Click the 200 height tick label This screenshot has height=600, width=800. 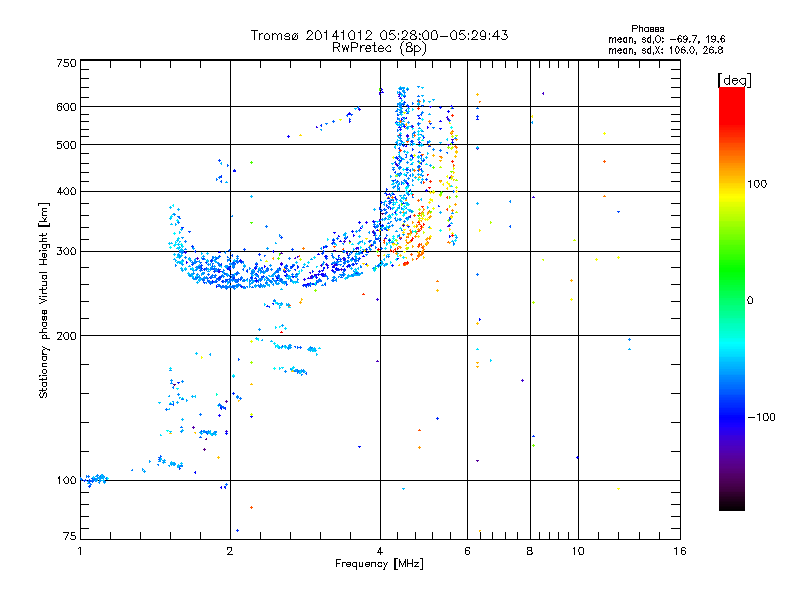pos(66,336)
